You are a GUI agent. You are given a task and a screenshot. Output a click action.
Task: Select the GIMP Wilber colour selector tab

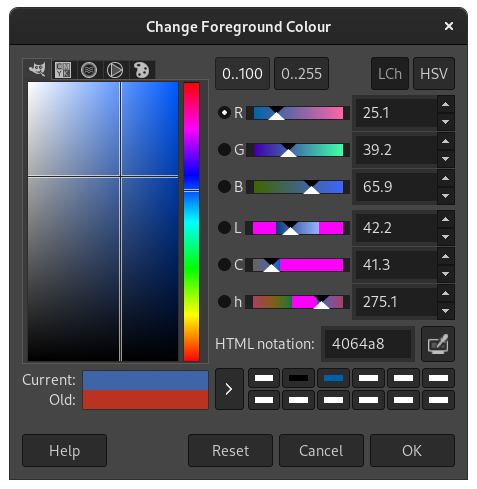pyautogui.click(x=37, y=69)
